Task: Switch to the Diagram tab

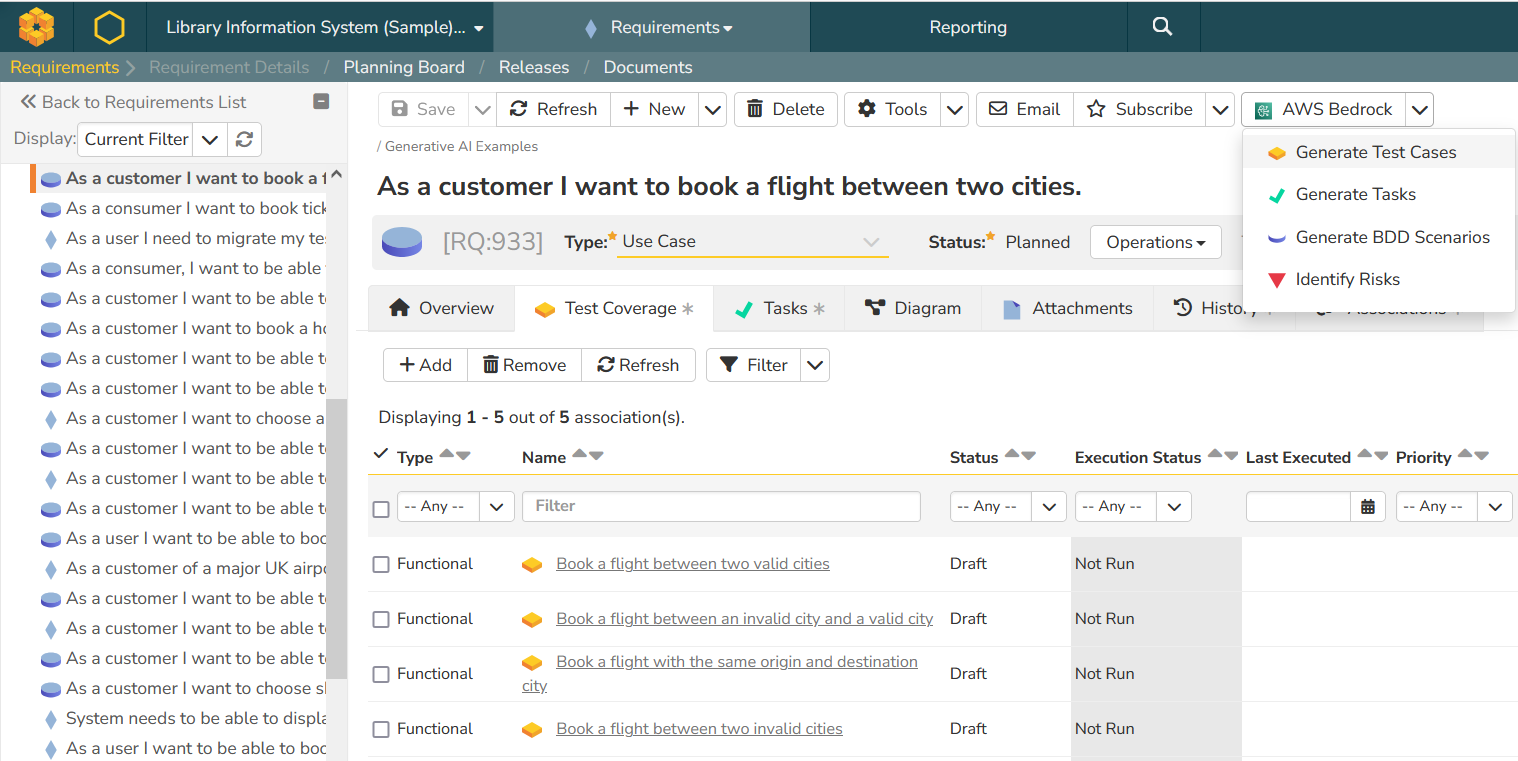Action: coord(913,308)
